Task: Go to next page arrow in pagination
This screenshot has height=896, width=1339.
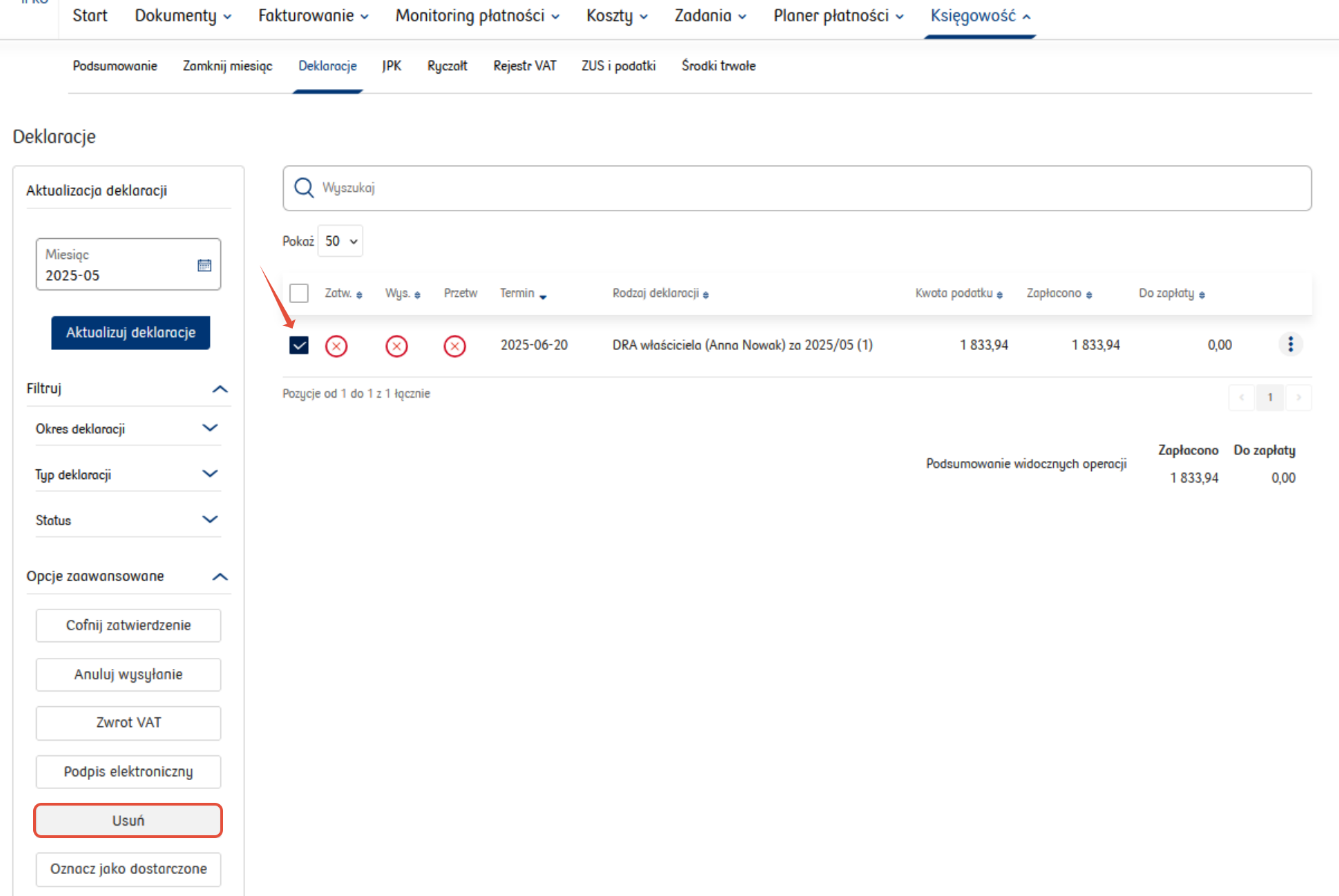Action: click(x=1298, y=397)
